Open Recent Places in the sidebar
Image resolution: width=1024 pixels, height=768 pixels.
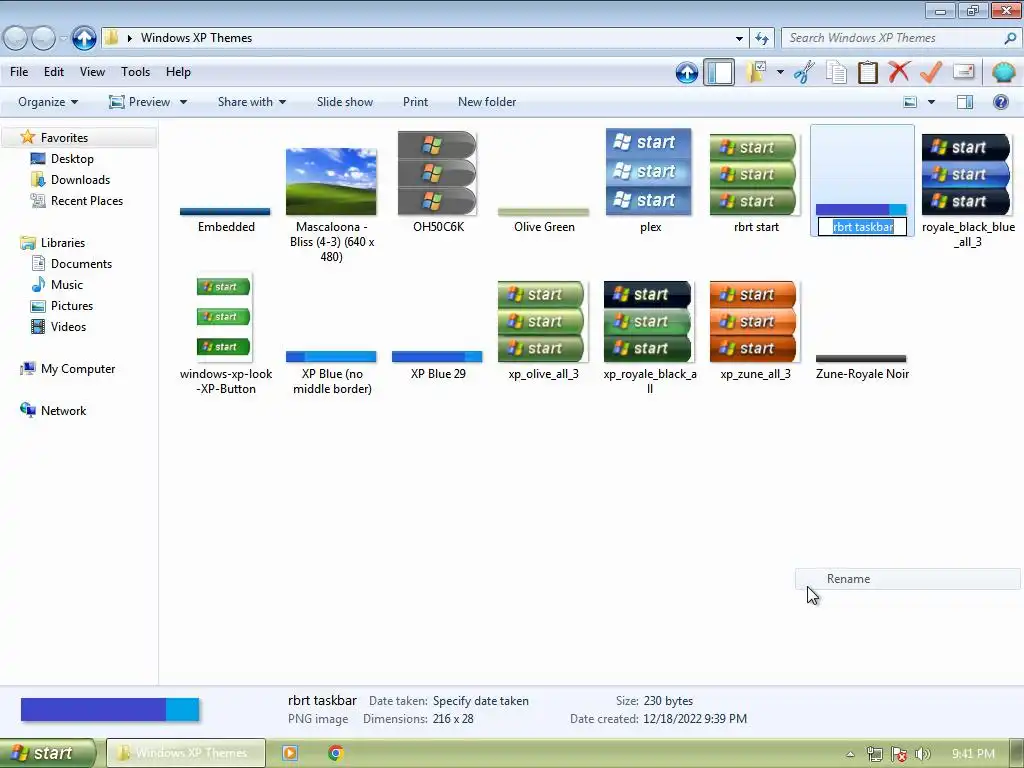(x=87, y=200)
